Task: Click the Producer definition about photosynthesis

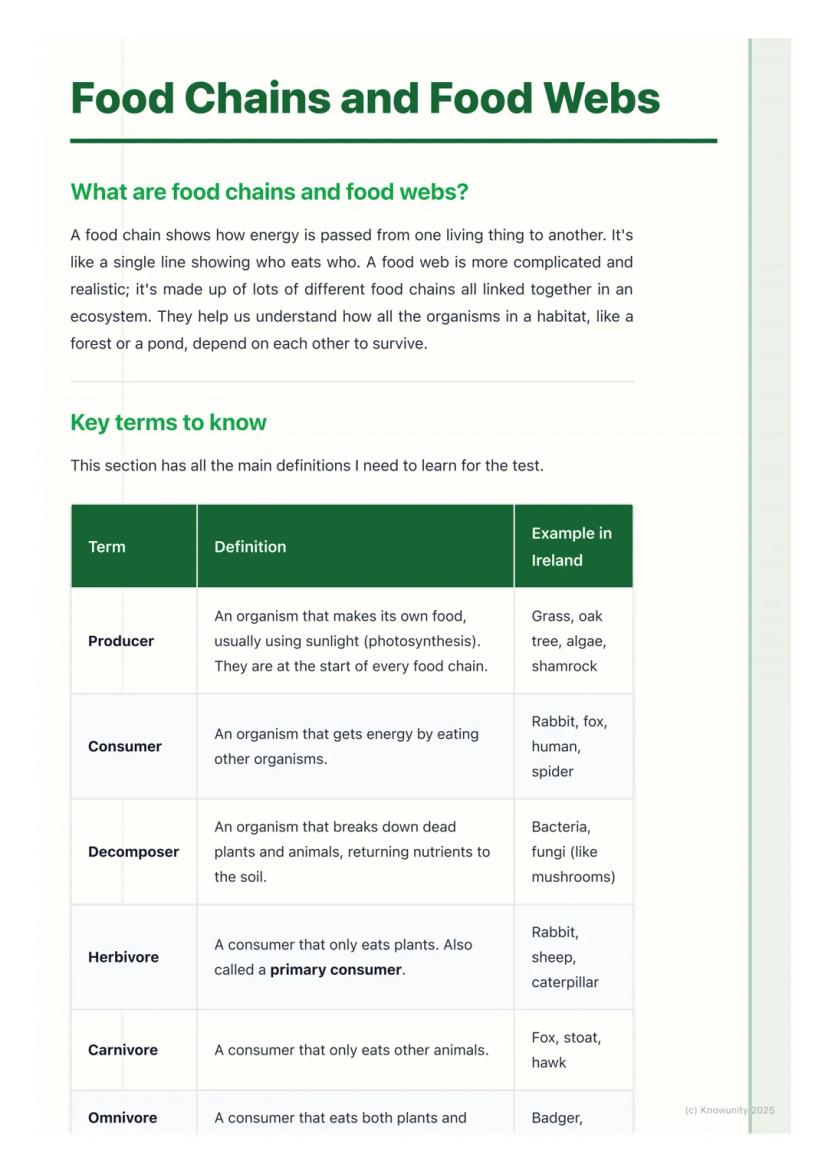Action: 351,641
